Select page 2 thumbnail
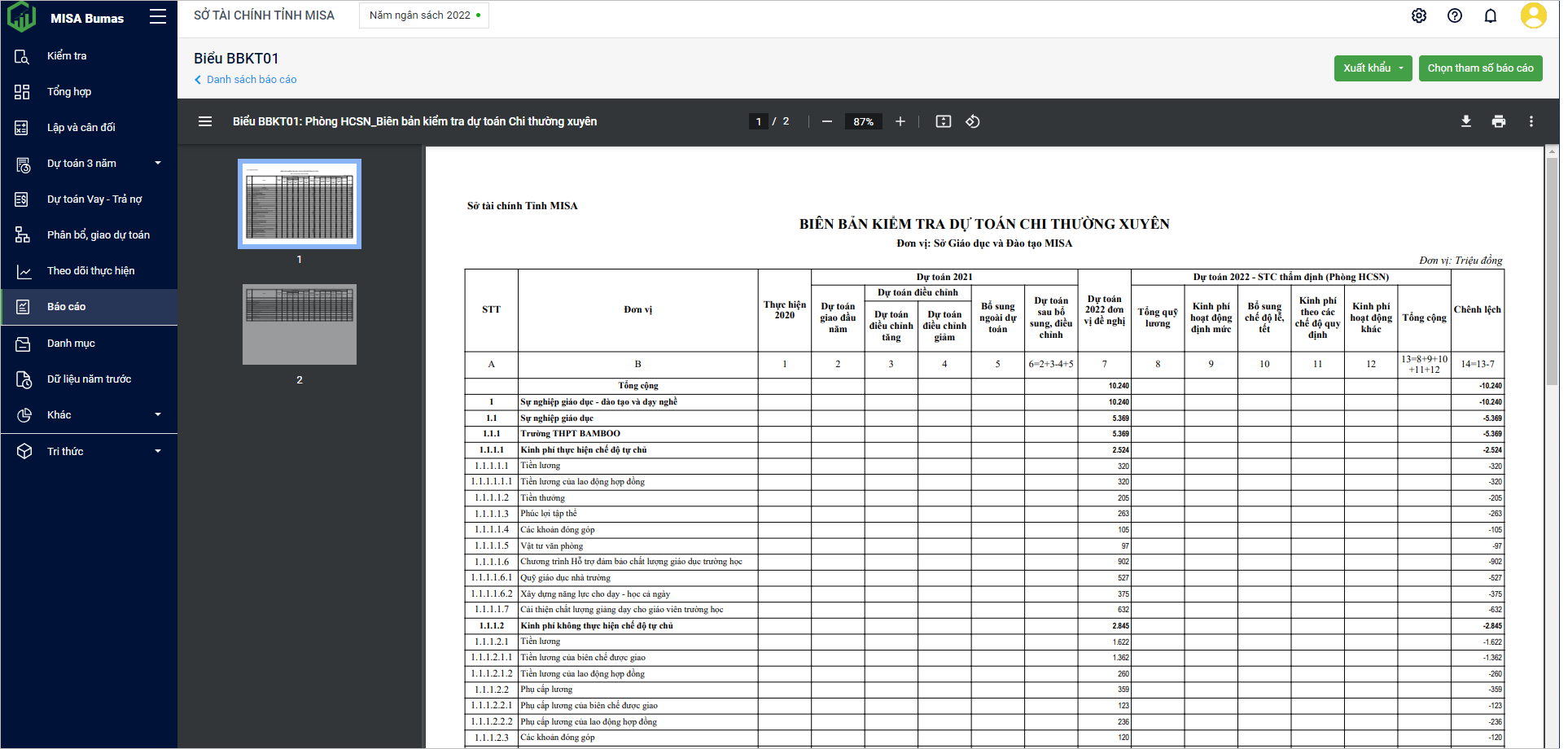1568x749 pixels. 299,324
